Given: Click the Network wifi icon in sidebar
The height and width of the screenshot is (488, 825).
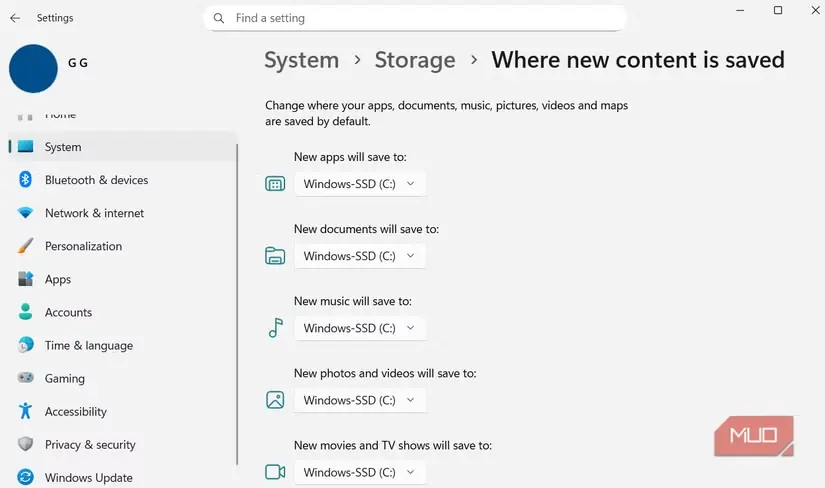Looking at the screenshot, I should (25, 213).
